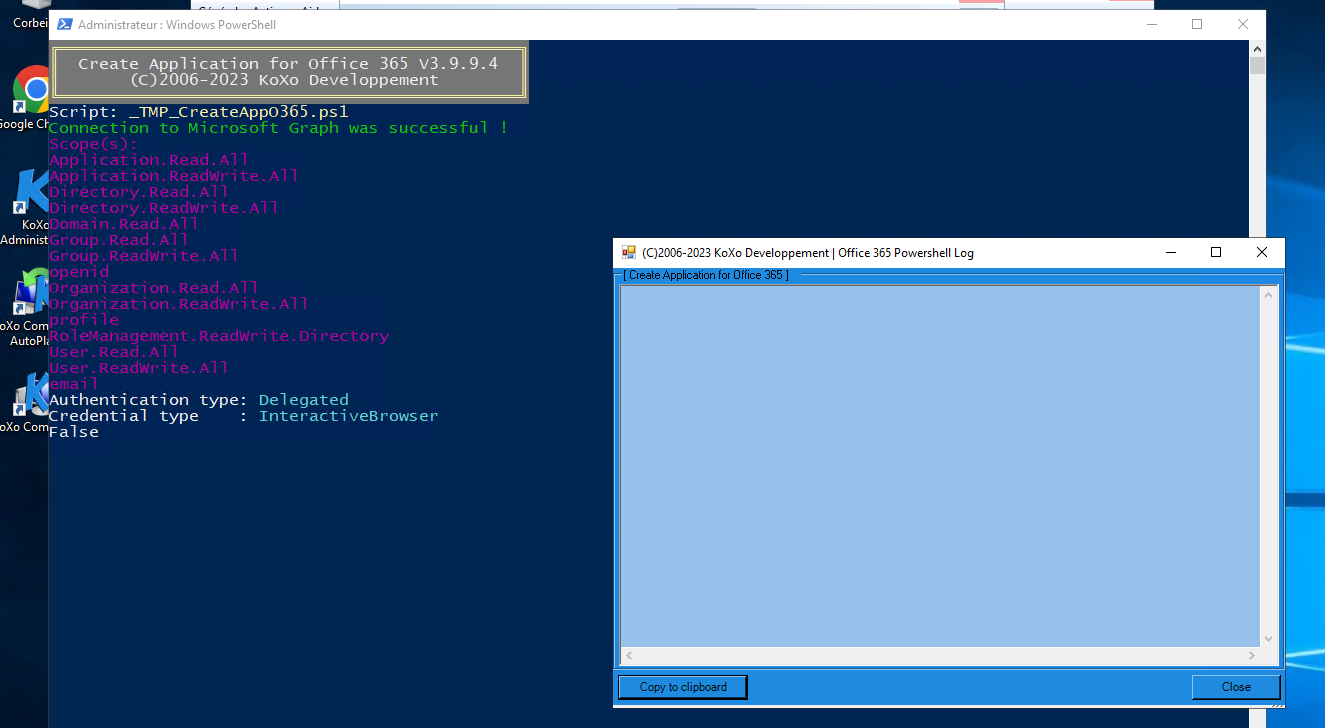The width and height of the screenshot is (1325, 728).
Task: Close the Office 365 Powershell Log window
Action: [x=1262, y=253]
